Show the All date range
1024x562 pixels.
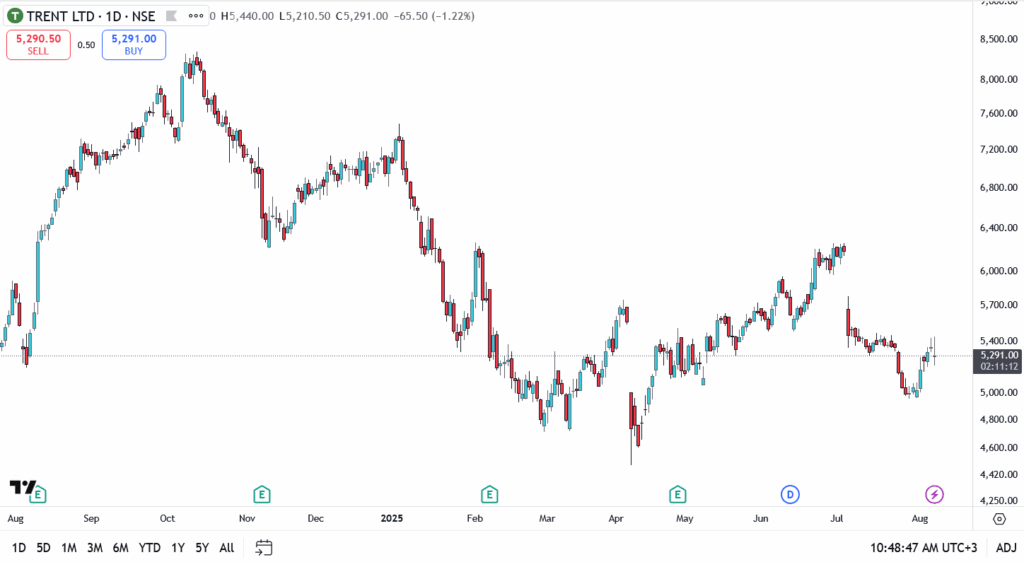tap(227, 548)
